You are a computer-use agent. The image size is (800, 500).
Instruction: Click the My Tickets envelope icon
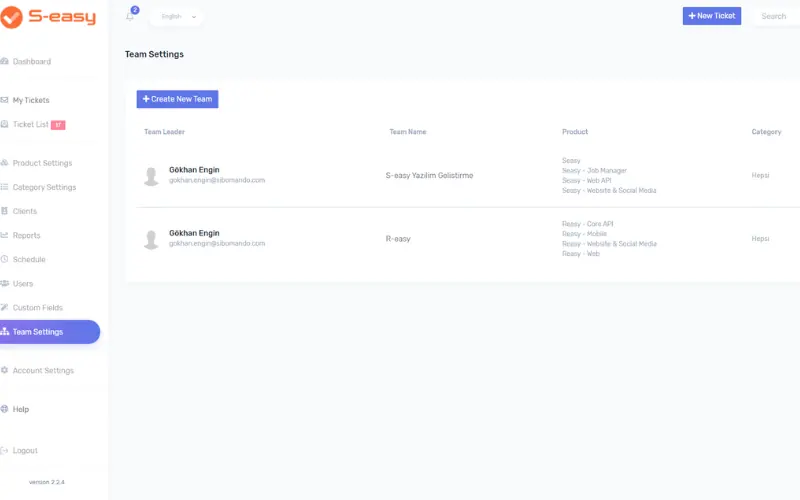point(4,100)
